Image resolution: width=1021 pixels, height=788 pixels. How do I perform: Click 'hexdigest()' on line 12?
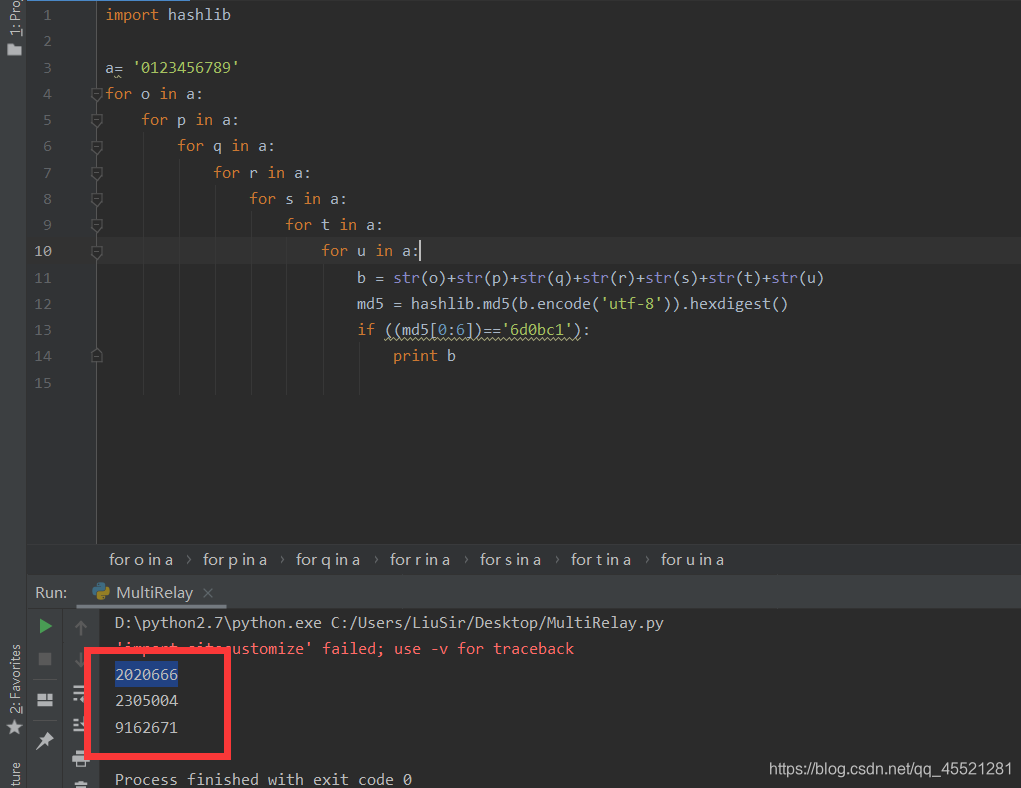pyautogui.click(x=738, y=304)
